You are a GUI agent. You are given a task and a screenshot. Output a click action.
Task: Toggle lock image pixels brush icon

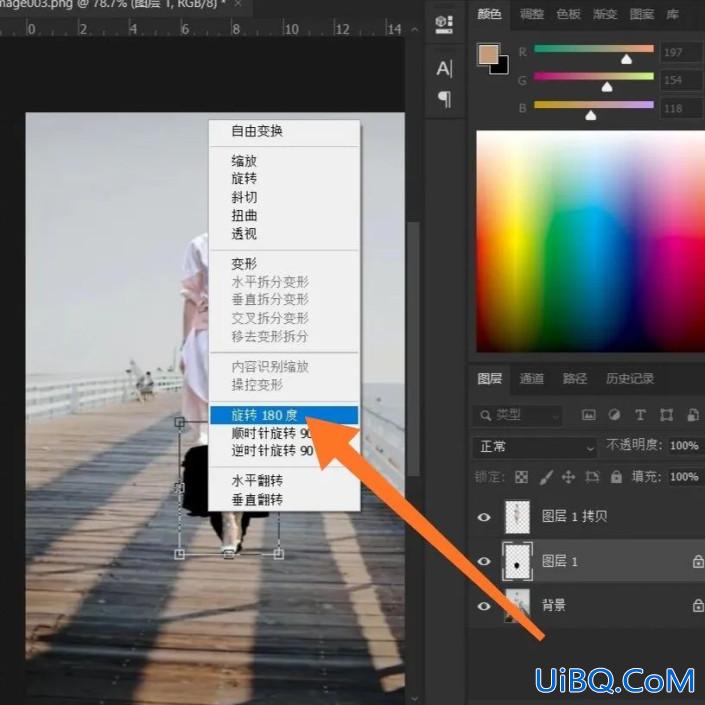pyautogui.click(x=545, y=477)
